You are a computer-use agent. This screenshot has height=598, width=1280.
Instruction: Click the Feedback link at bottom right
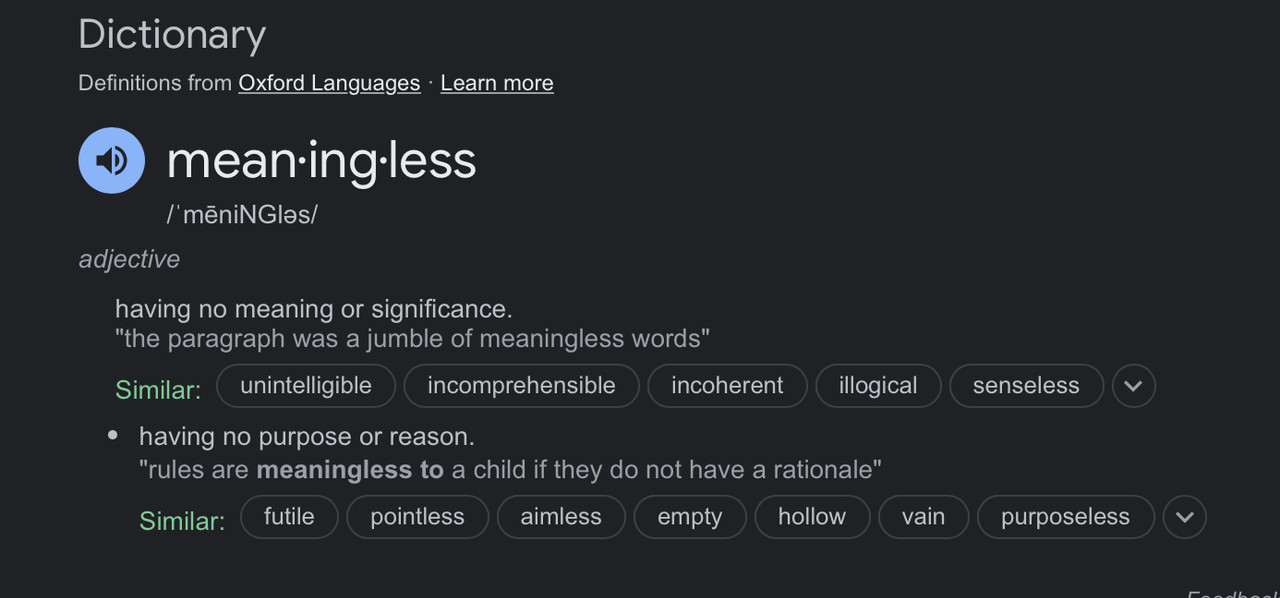[x=1233, y=592]
